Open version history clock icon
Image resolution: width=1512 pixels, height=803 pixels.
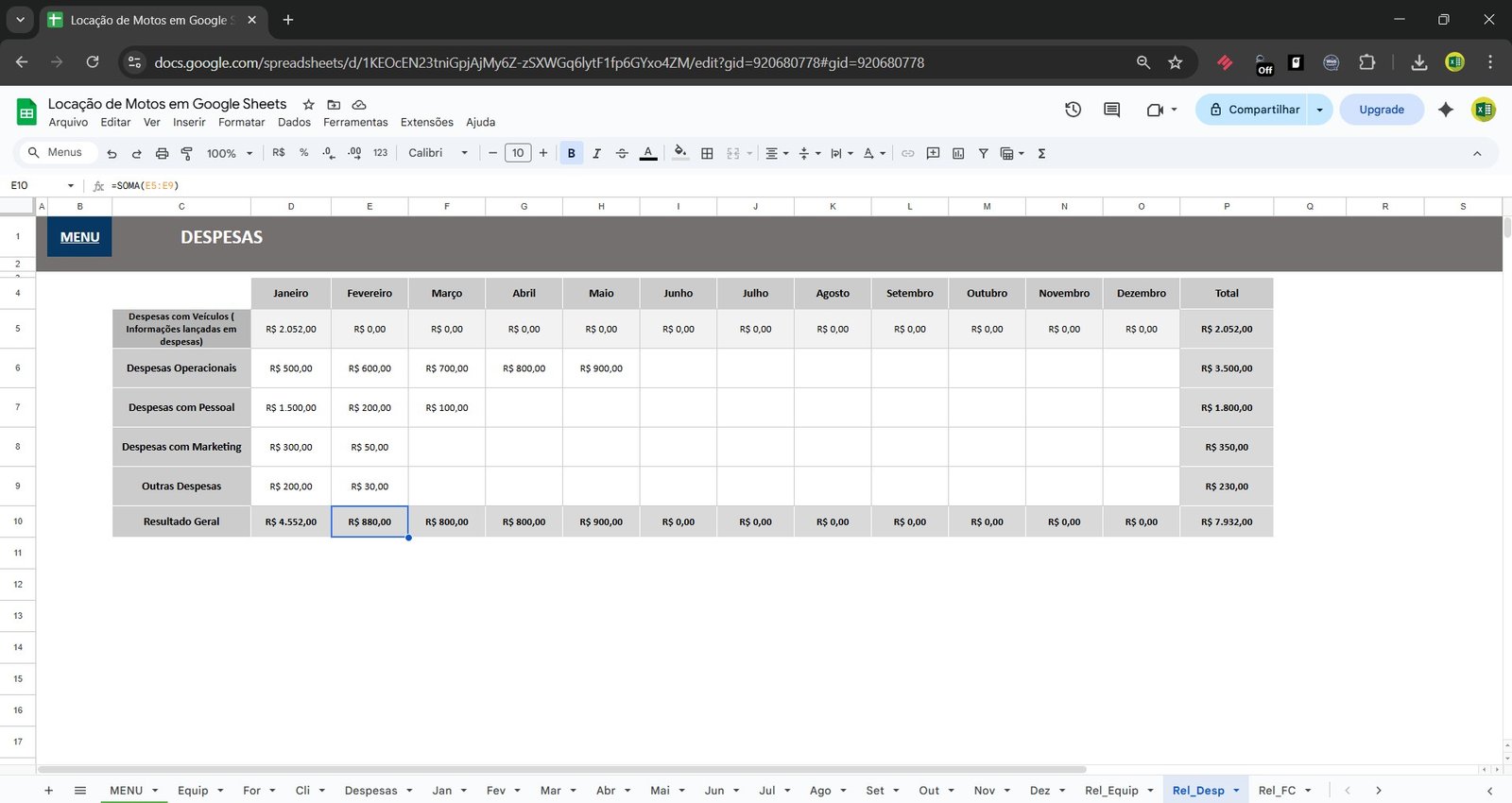click(x=1073, y=110)
